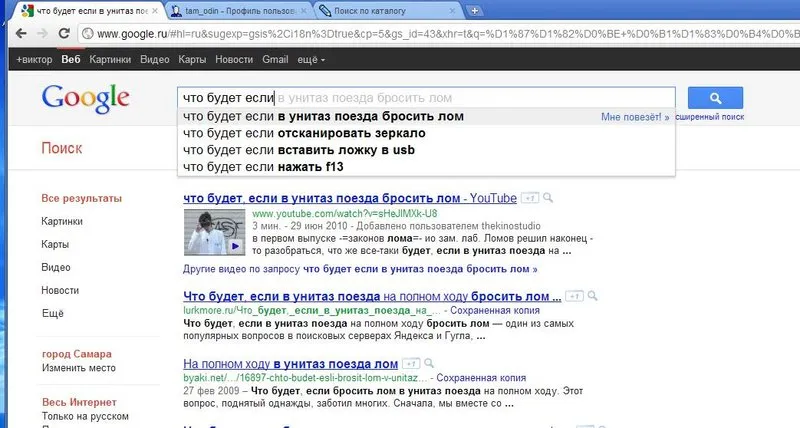Reload the page with the refresh icon
Screen dimensions: 800x428
click(x=64, y=34)
